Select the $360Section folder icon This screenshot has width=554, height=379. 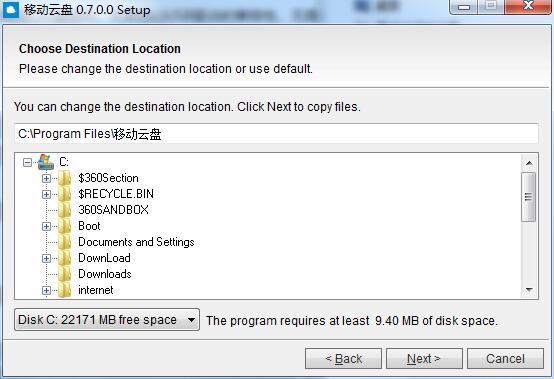click(64, 178)
